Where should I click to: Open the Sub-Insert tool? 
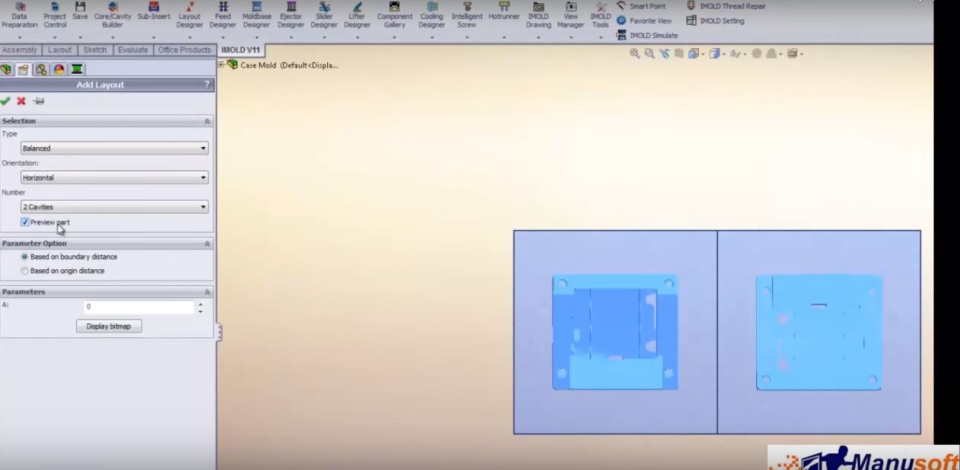tap(154, 12)
